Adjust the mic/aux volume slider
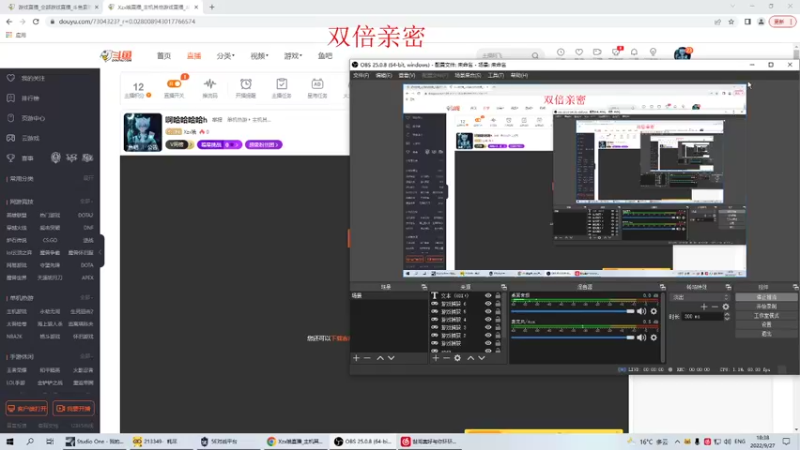Image resolution: width=800 pixels, height=450 pixels. (572, 338)
